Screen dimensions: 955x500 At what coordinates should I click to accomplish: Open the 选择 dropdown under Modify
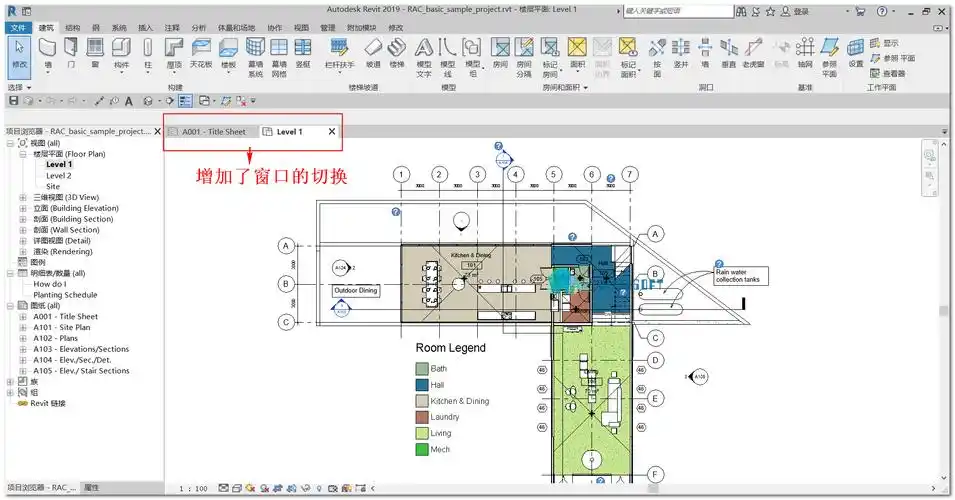tap(19, 88)
